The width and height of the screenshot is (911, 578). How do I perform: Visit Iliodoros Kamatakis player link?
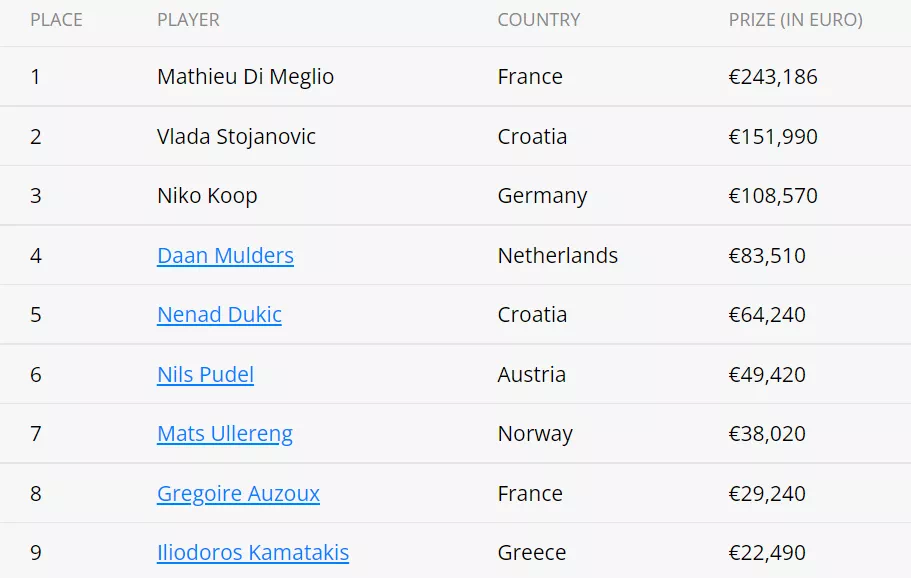click(253, 553)
